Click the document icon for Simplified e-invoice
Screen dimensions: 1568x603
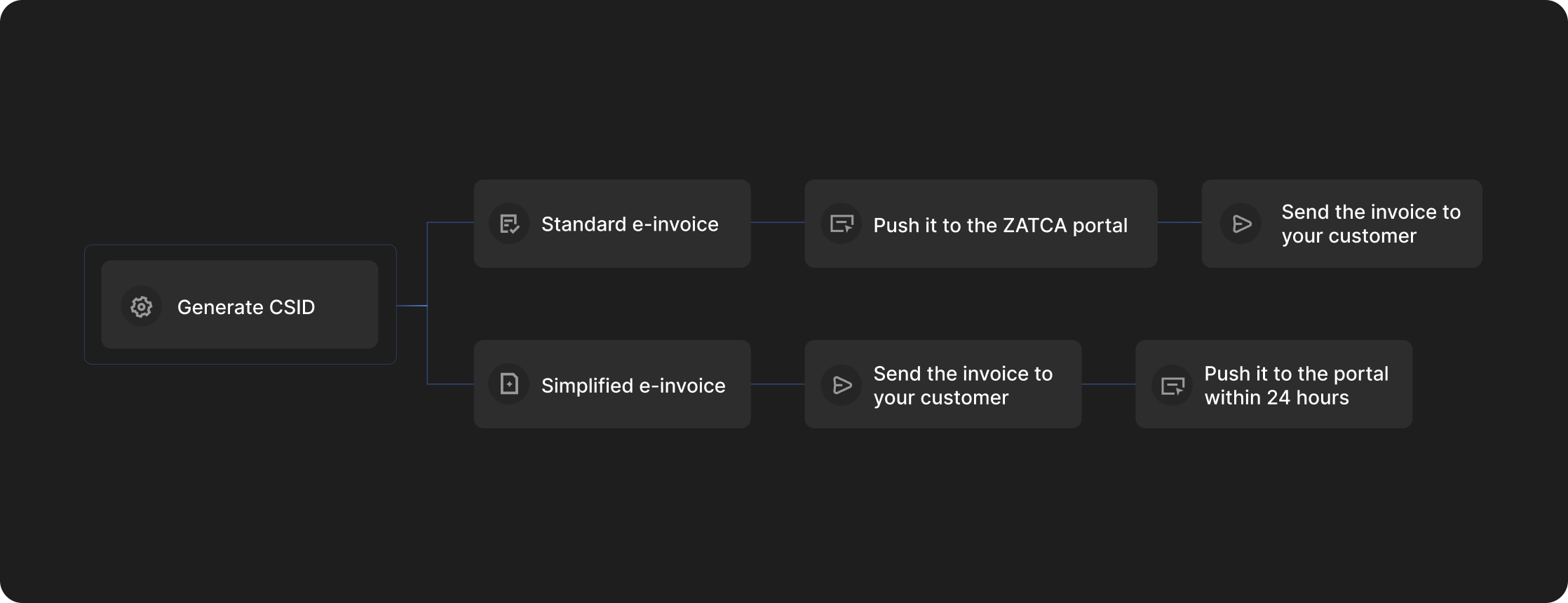coord(509,384)
